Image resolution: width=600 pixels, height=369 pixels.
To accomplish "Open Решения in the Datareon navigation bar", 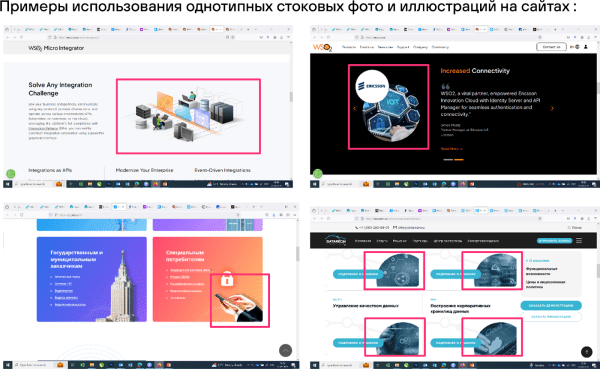I will click(x=399, y=241).
